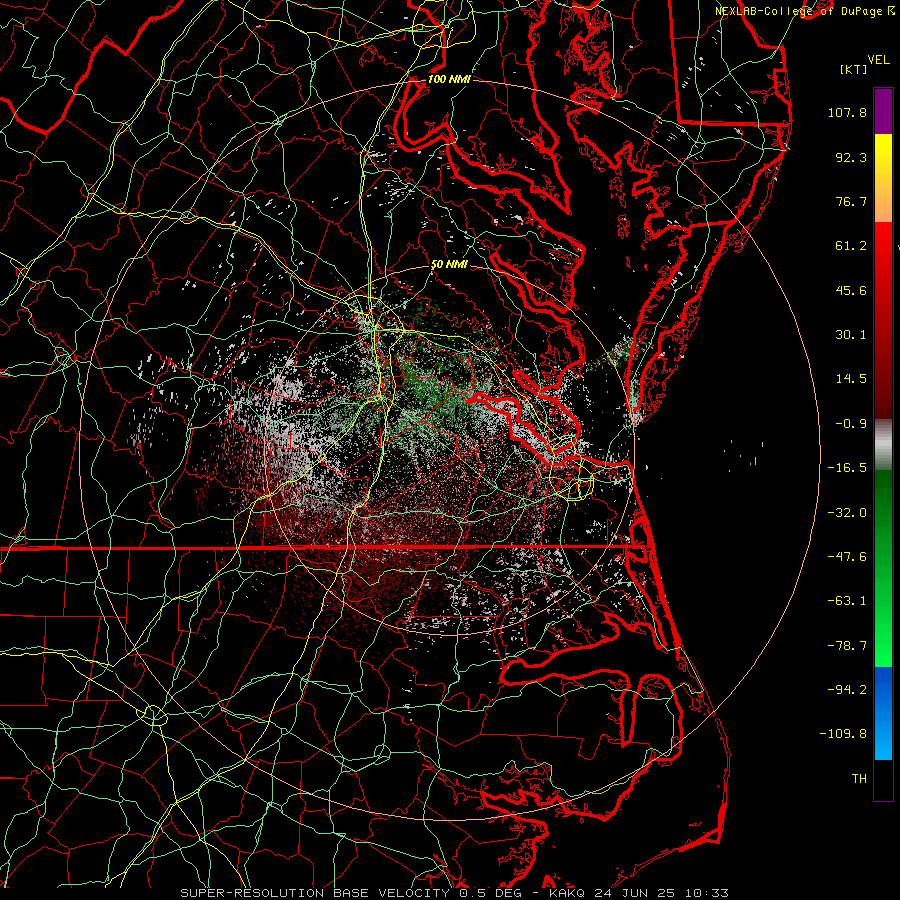Click the 92.3 velocity scale value
900x900 pixels.
click(x=851, y=157)
